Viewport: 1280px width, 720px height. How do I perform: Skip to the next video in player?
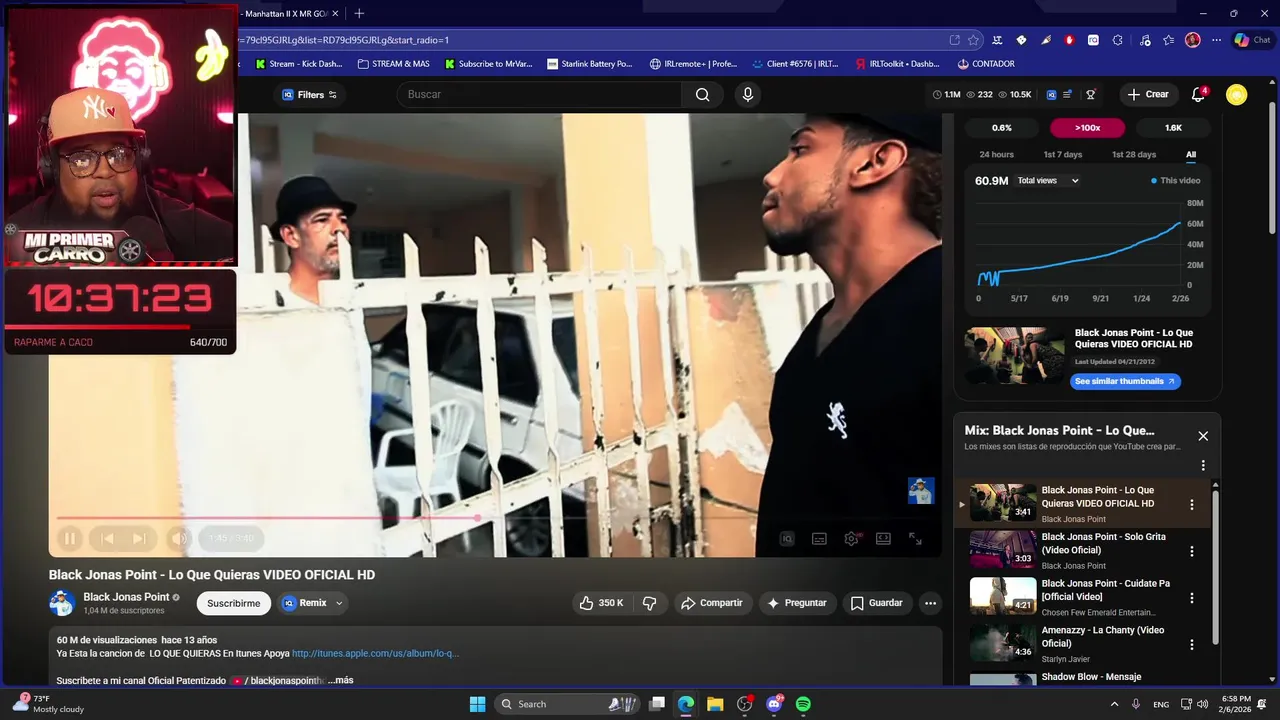point(139,539)
